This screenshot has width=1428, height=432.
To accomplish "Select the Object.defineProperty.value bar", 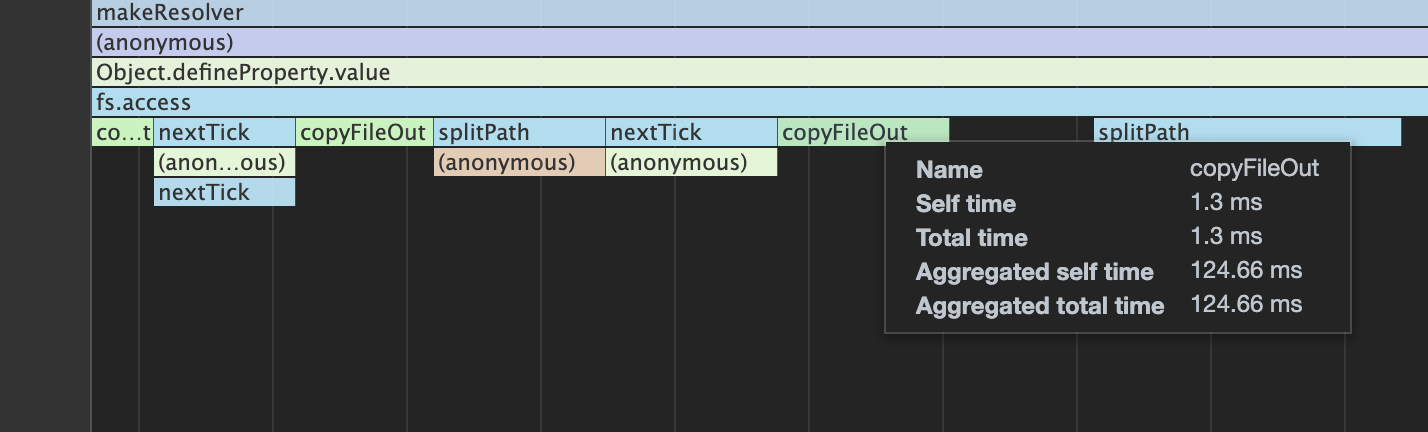I will [759, 73].
